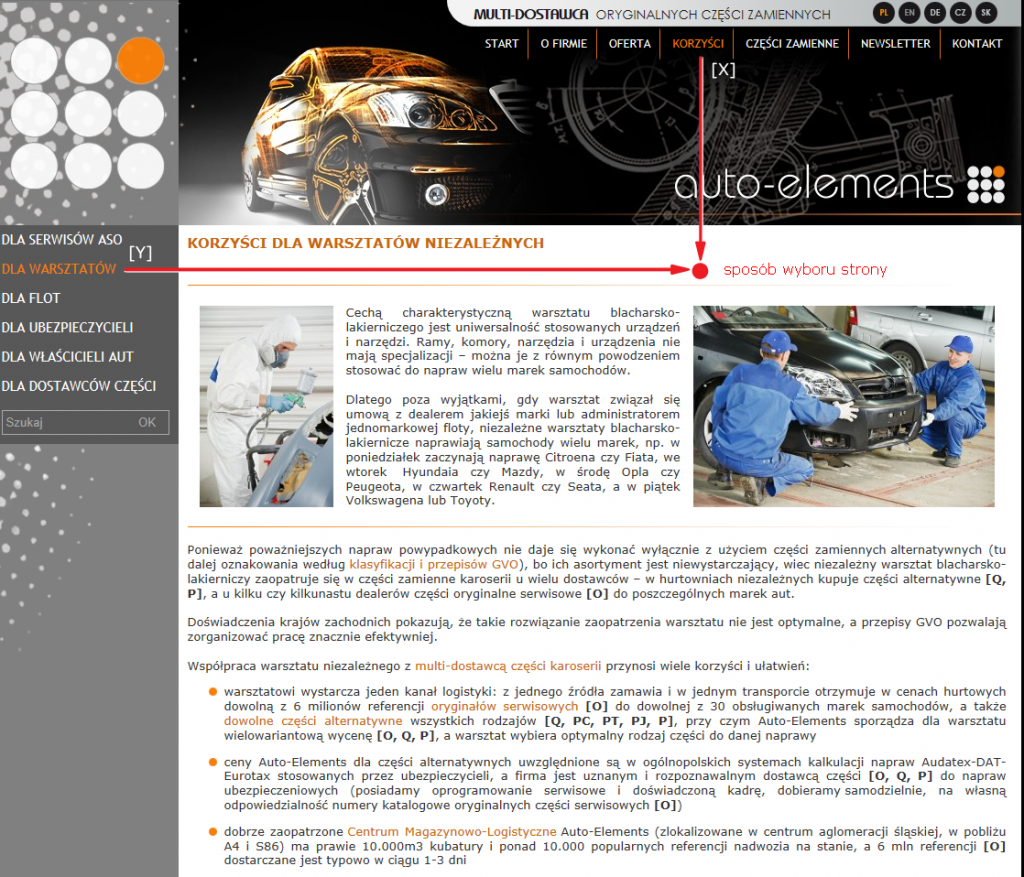Open DLA FLOT sidebar link

tap(31, 298)
